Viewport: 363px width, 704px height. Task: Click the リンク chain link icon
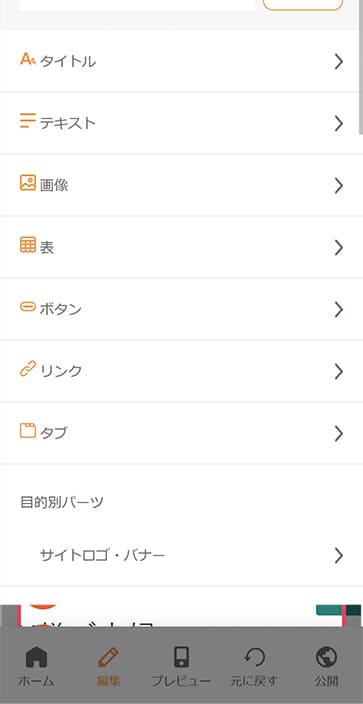pyautogui.click(x=27, y=370)
